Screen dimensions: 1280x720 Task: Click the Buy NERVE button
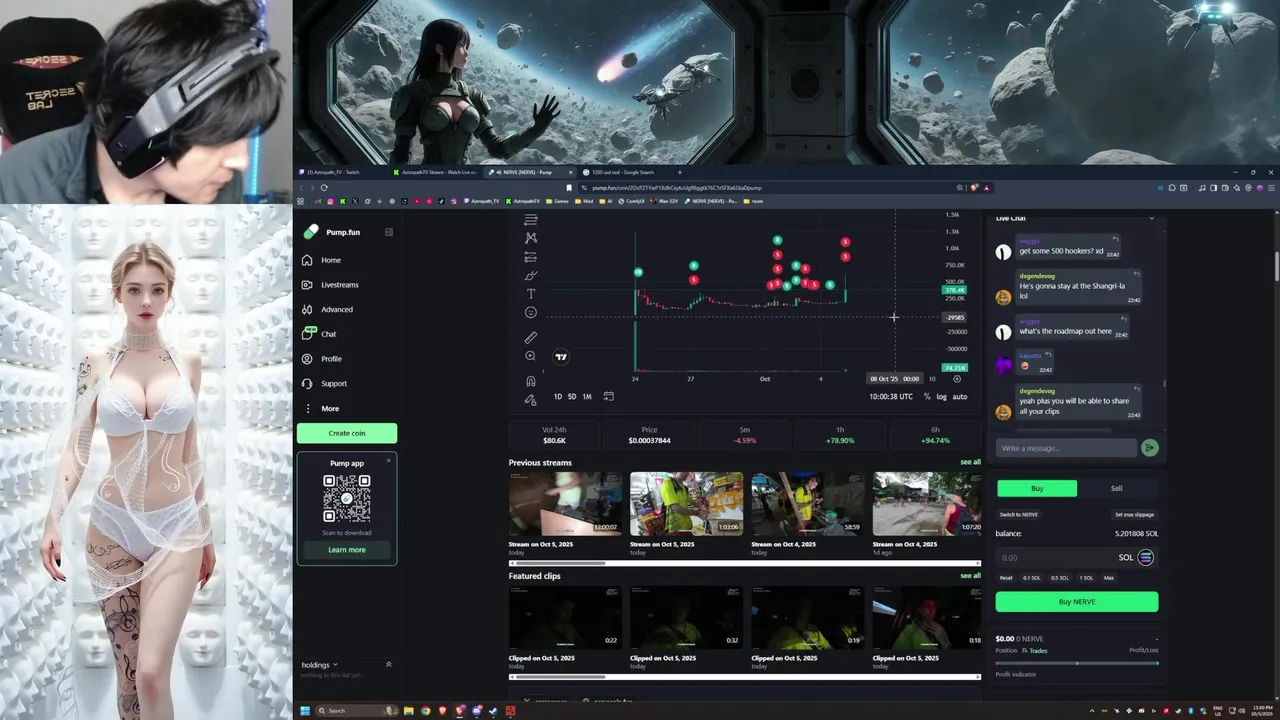(1077, 602)
